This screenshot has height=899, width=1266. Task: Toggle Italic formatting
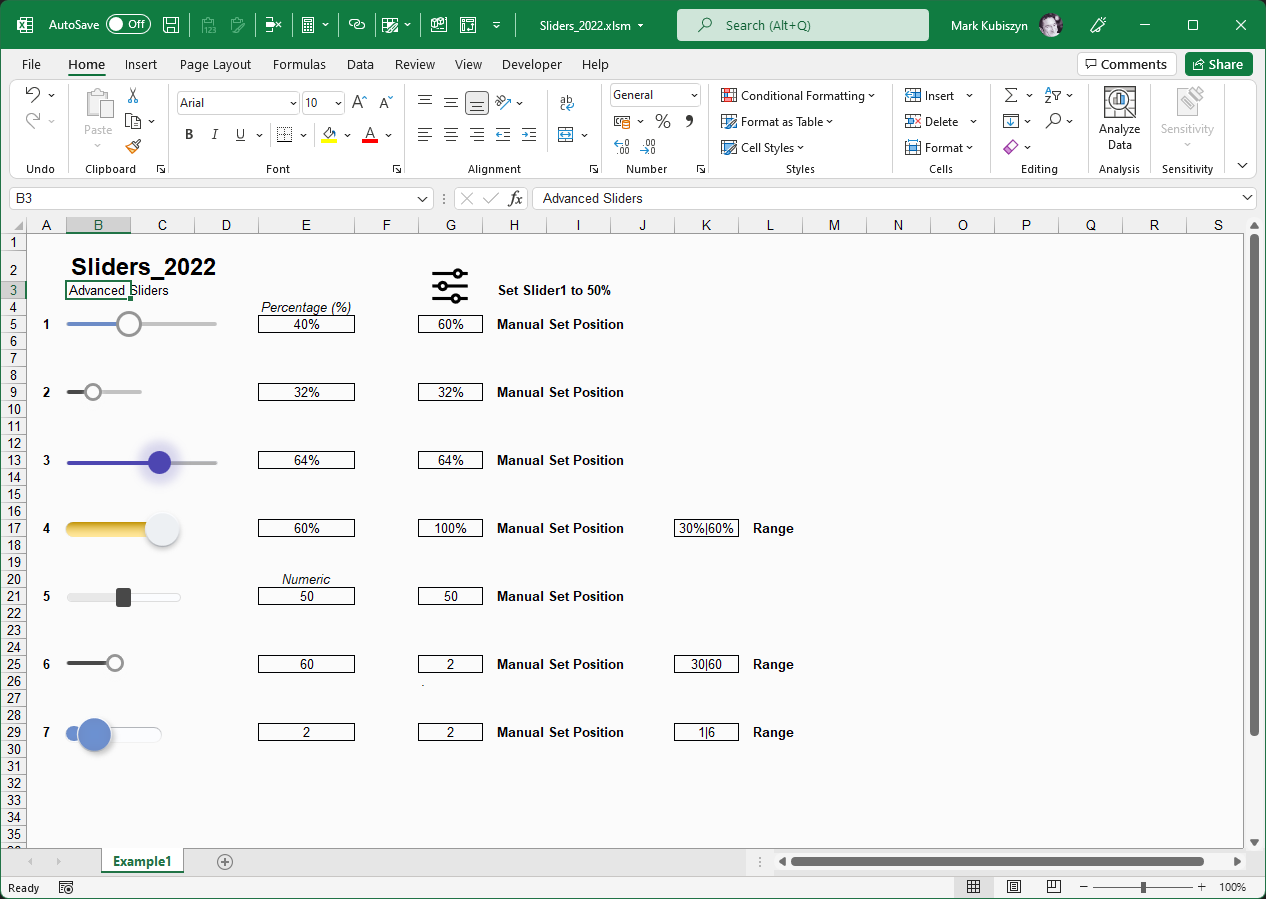tap(214, 135)
